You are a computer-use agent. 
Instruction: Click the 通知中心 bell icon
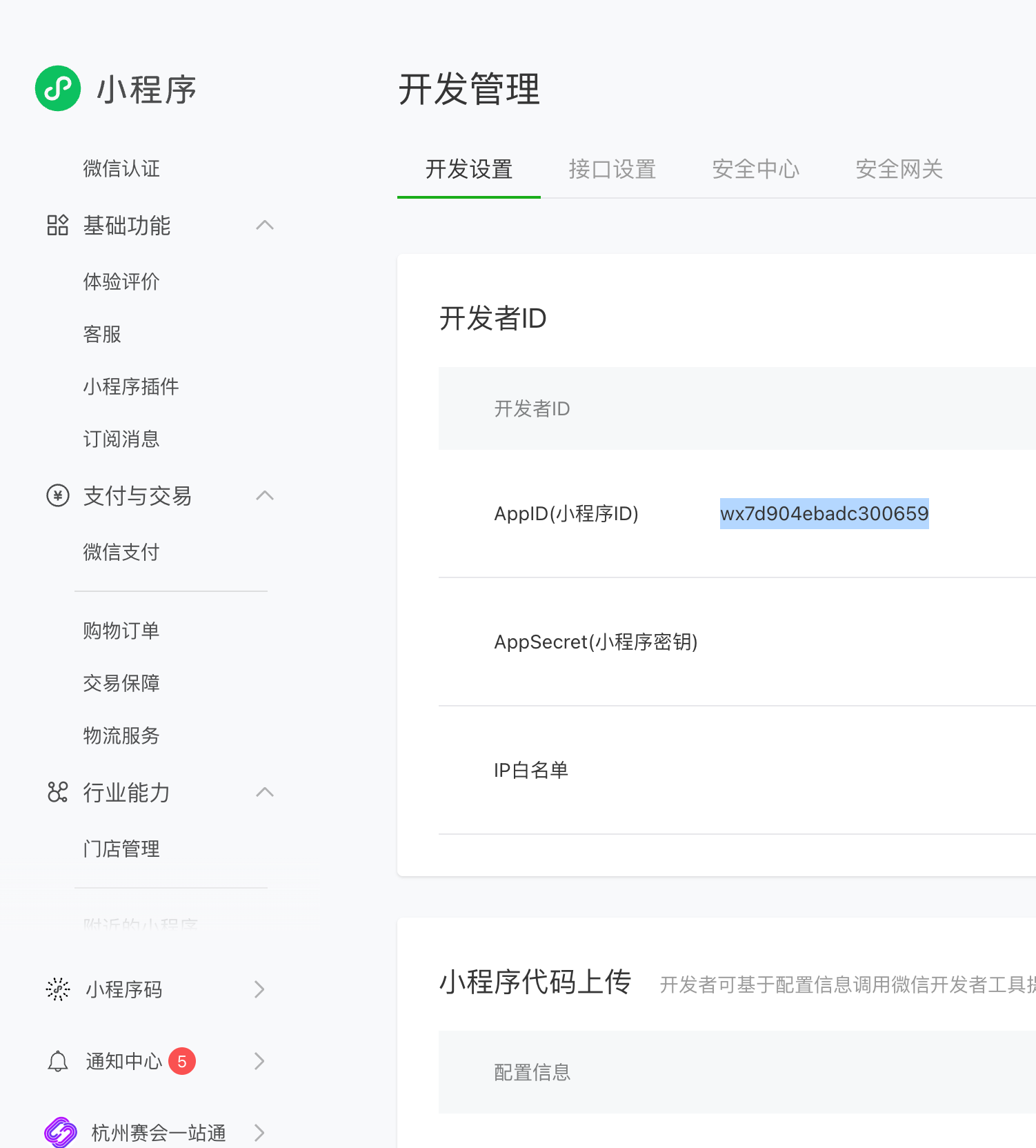[58, 1061]
